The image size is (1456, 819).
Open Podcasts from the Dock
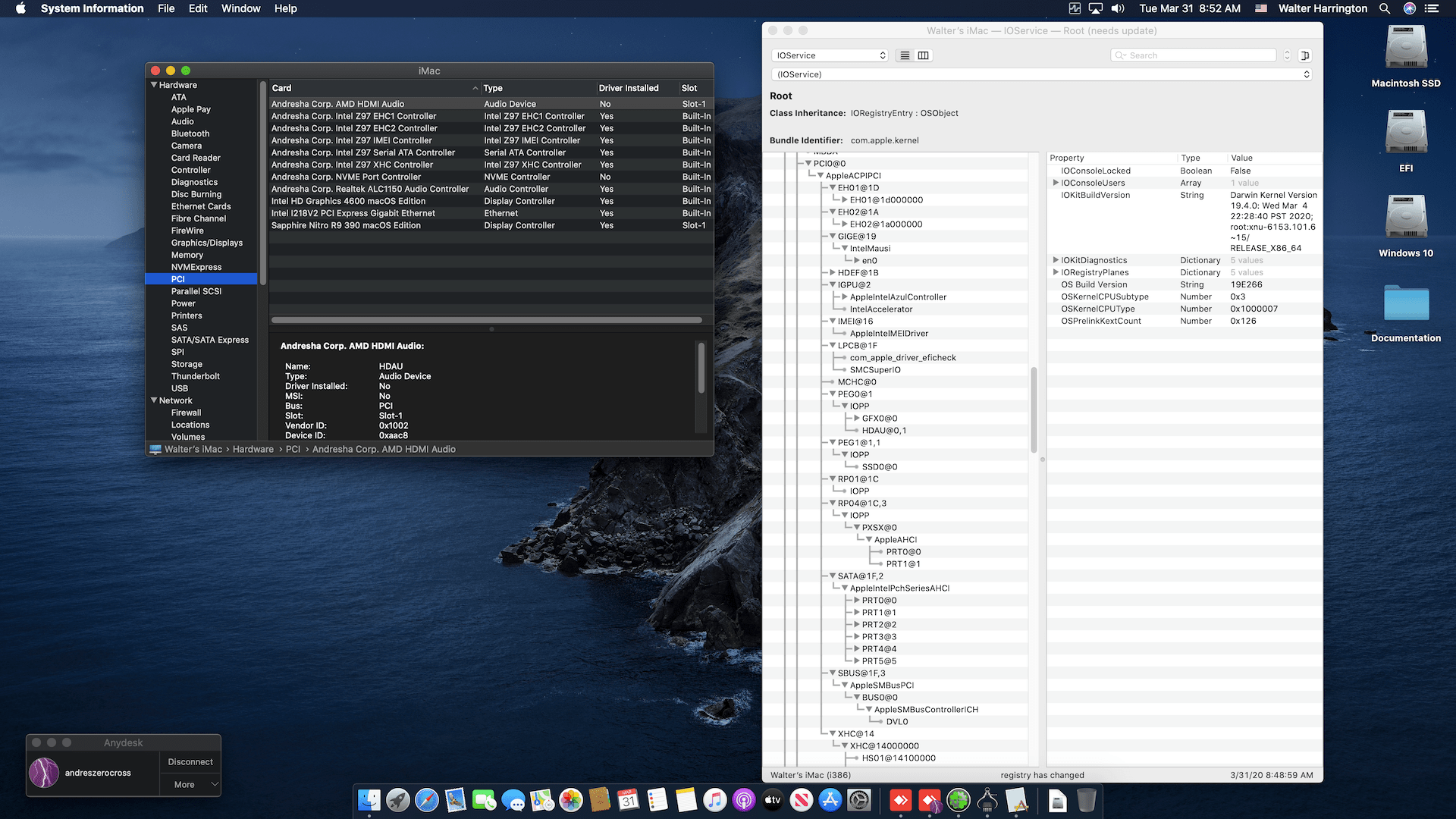pyautogui.click(x=743, y=800)
